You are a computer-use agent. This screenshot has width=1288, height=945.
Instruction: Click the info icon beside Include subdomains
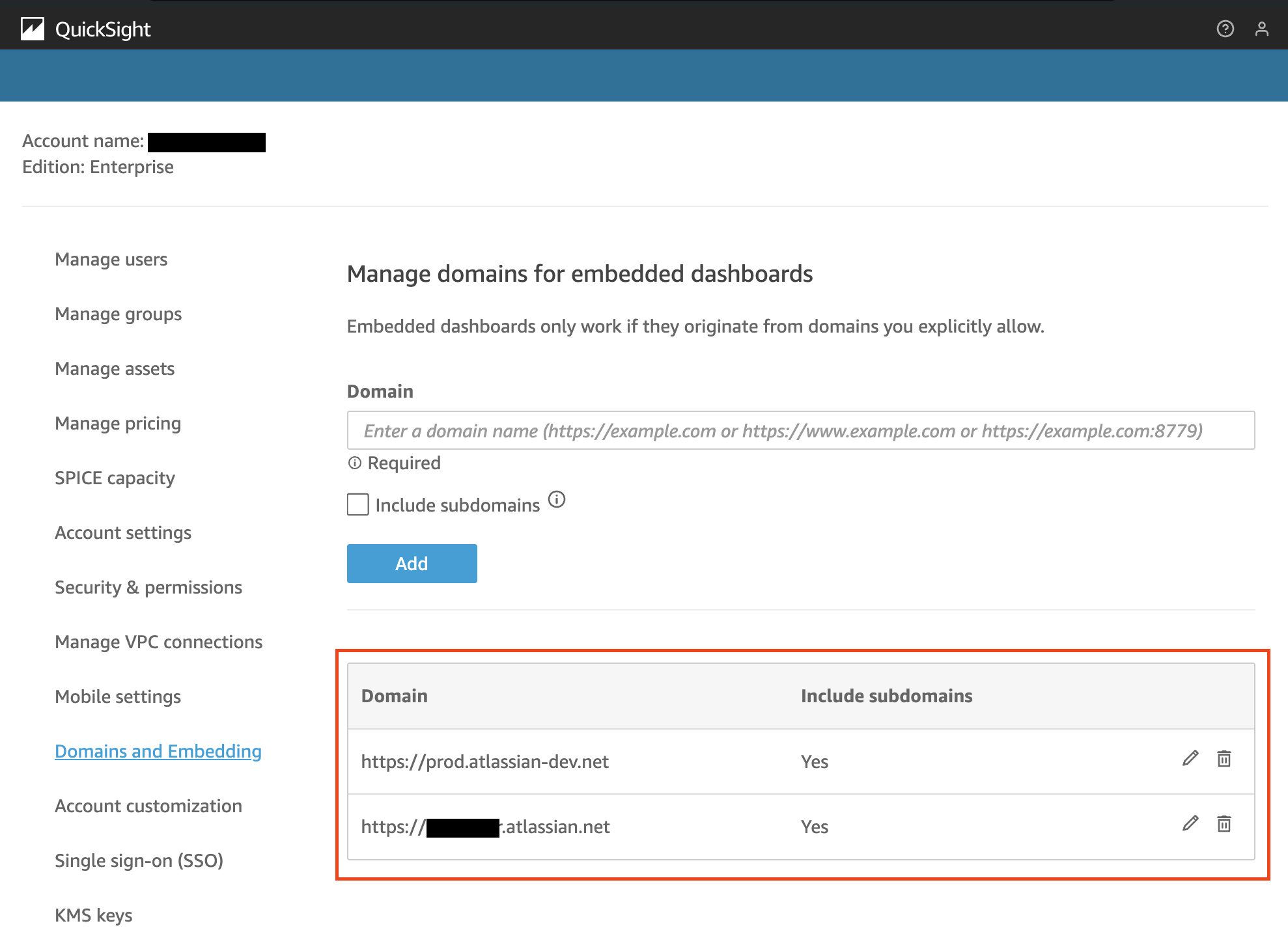click(557, 500)
